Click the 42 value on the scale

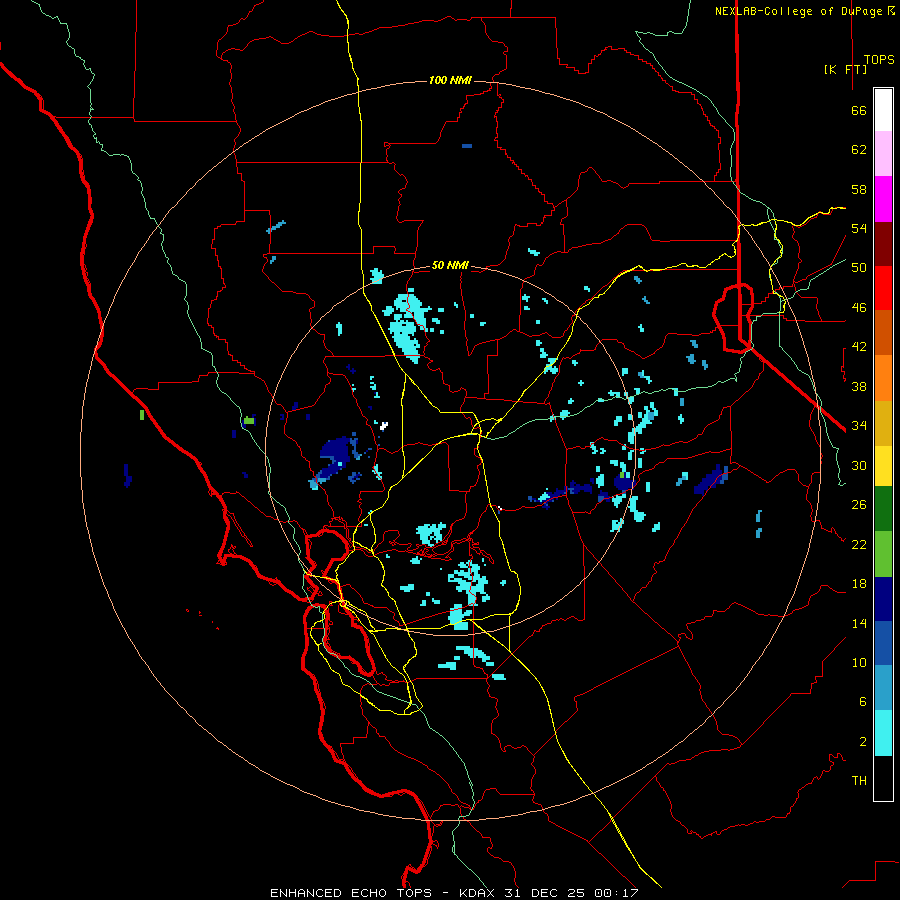coord(859,347)
